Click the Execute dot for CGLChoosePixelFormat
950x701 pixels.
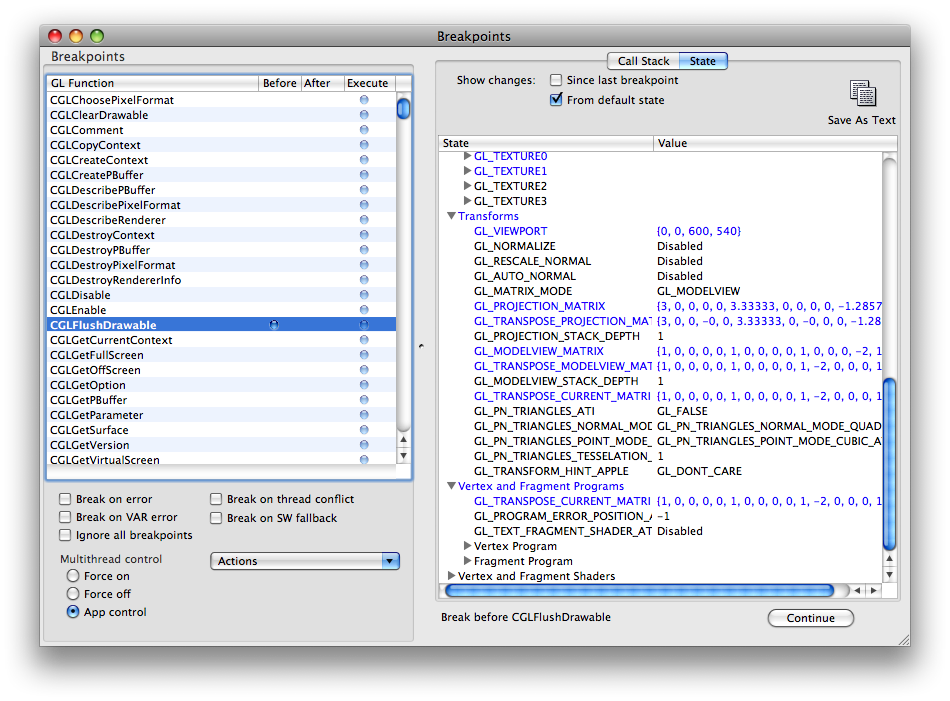pyautogui.click(x=364, y=100)
